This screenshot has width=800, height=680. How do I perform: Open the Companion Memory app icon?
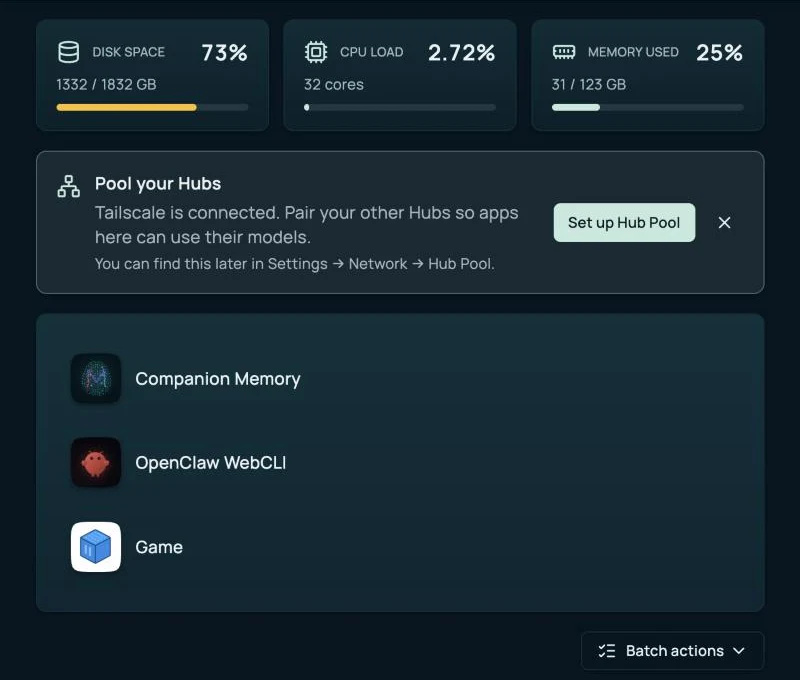coord(96,379)
